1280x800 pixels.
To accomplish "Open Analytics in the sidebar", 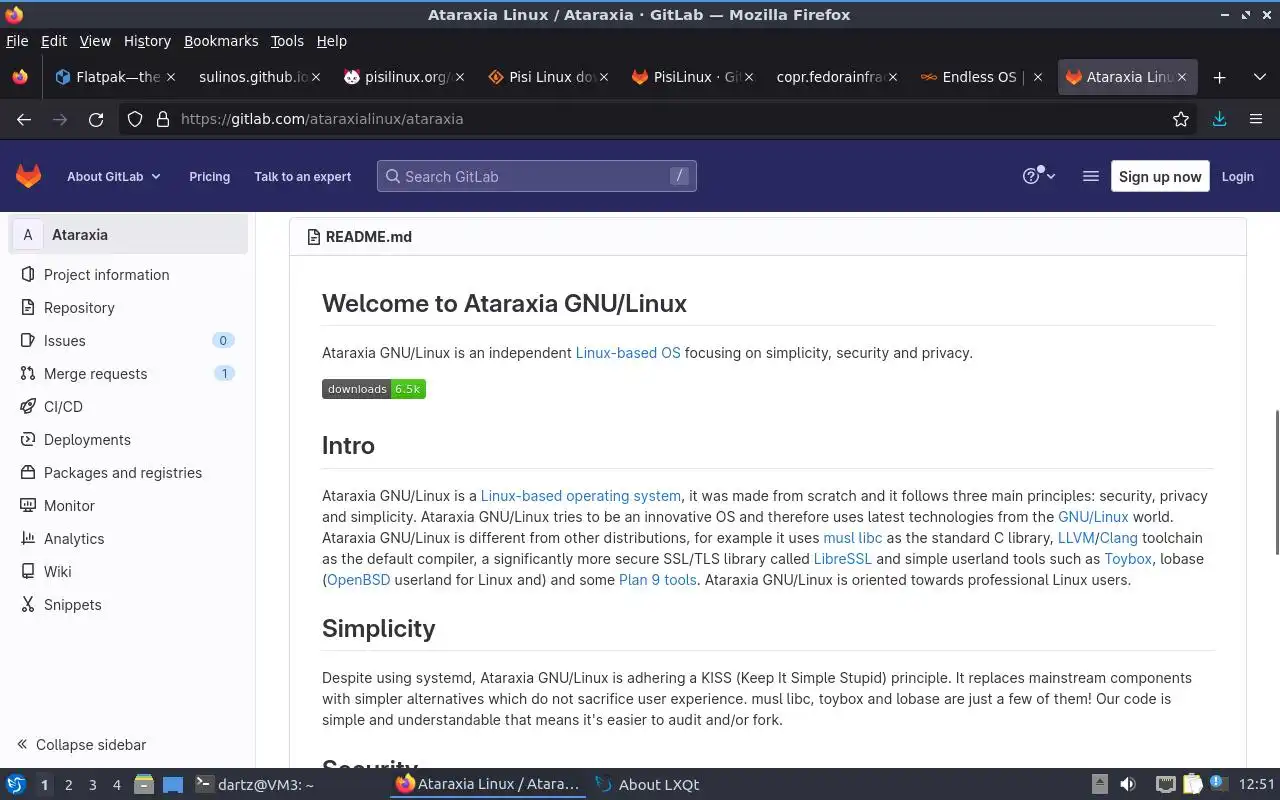I will [x=128, y=539].
